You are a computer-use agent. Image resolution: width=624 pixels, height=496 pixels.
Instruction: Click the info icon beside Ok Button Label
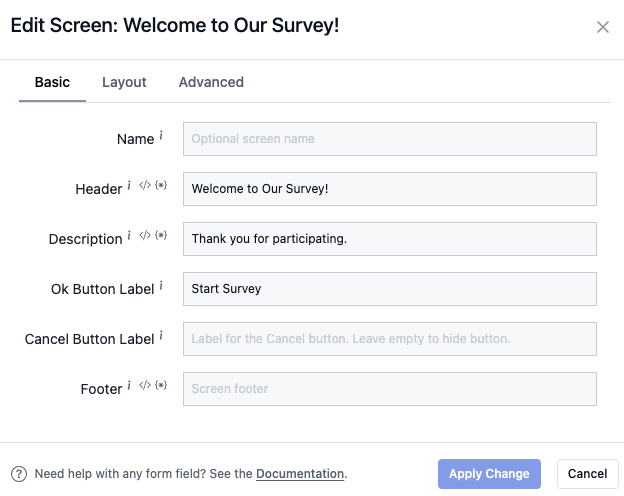point(161,286)
